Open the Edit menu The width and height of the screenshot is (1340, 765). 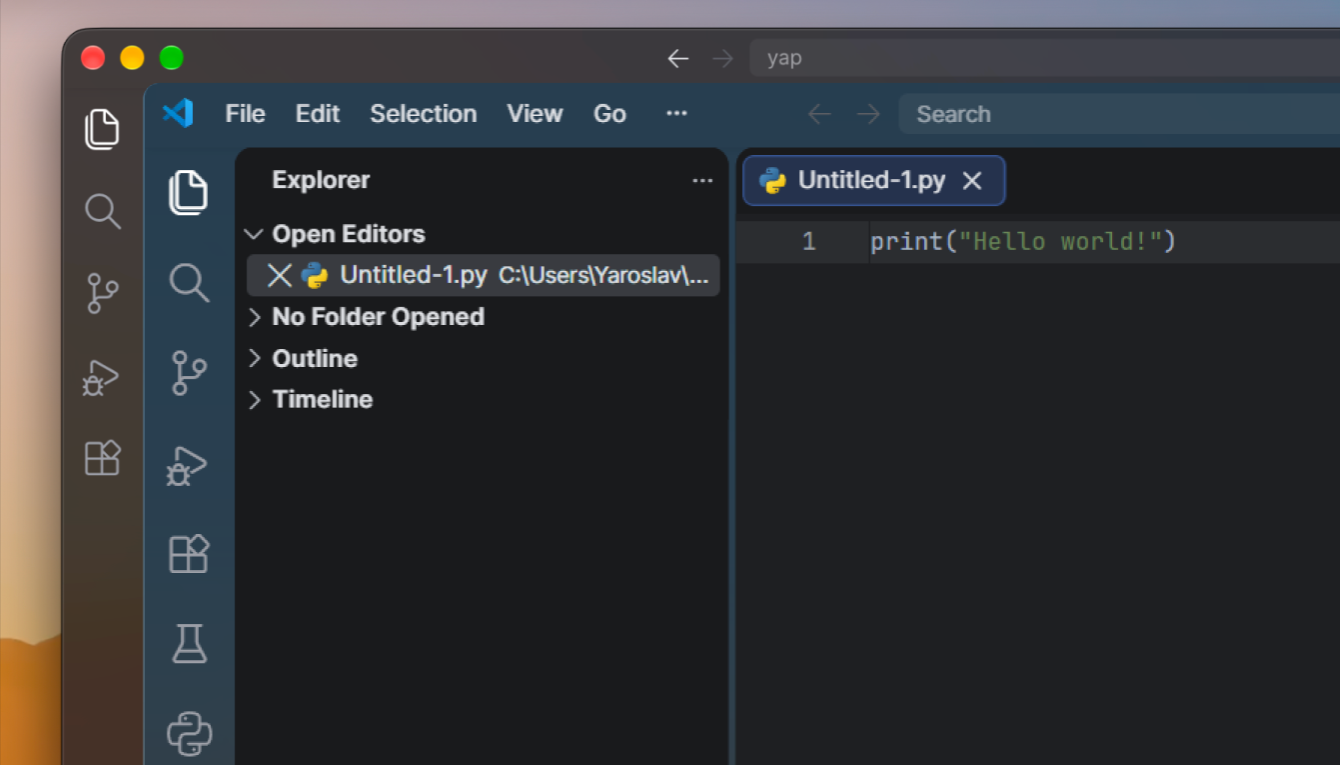point(318,114)
